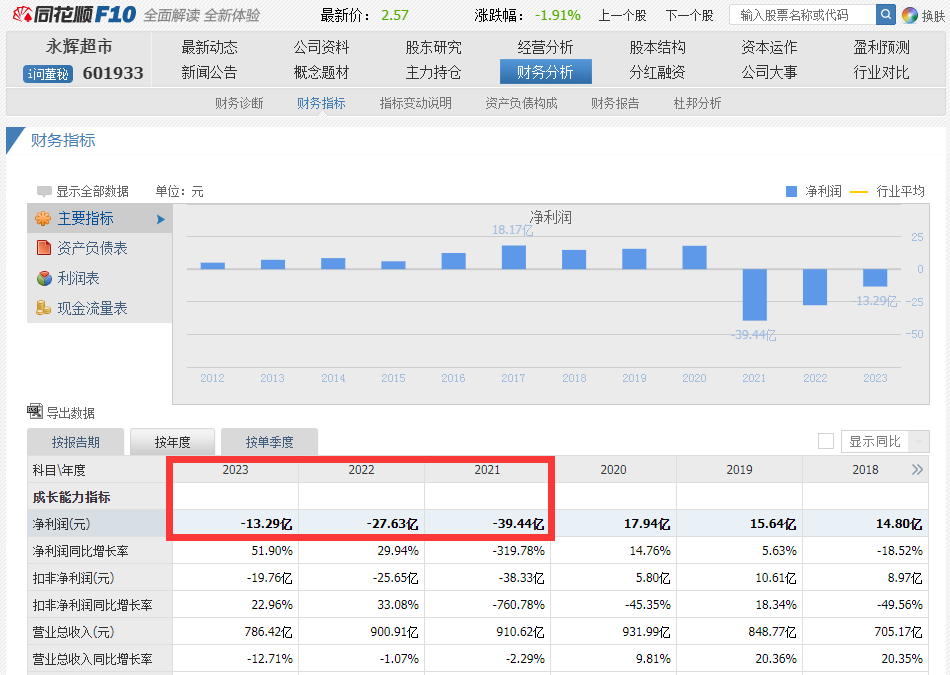Open 经营分析 menu item
This screenshot has height=675, width=950.
[x=545, y=47]
